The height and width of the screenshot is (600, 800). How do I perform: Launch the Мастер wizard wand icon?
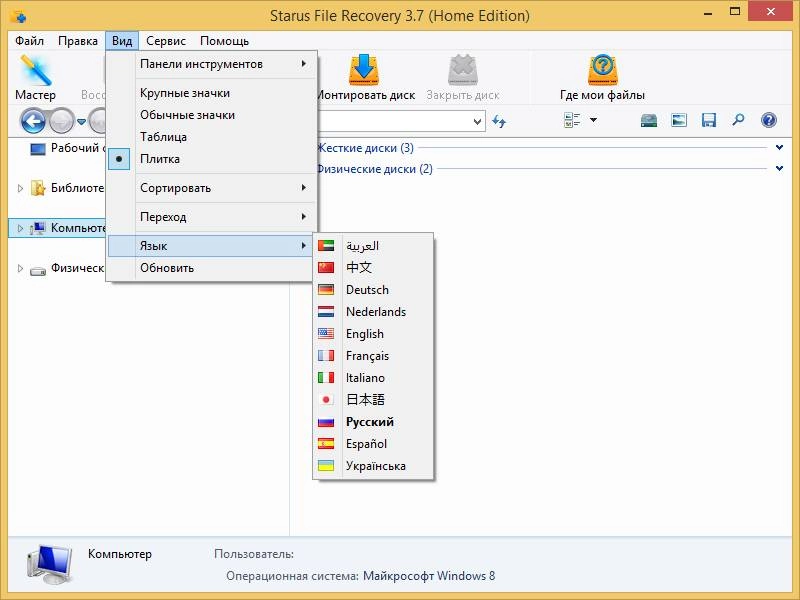click(36, 70)
